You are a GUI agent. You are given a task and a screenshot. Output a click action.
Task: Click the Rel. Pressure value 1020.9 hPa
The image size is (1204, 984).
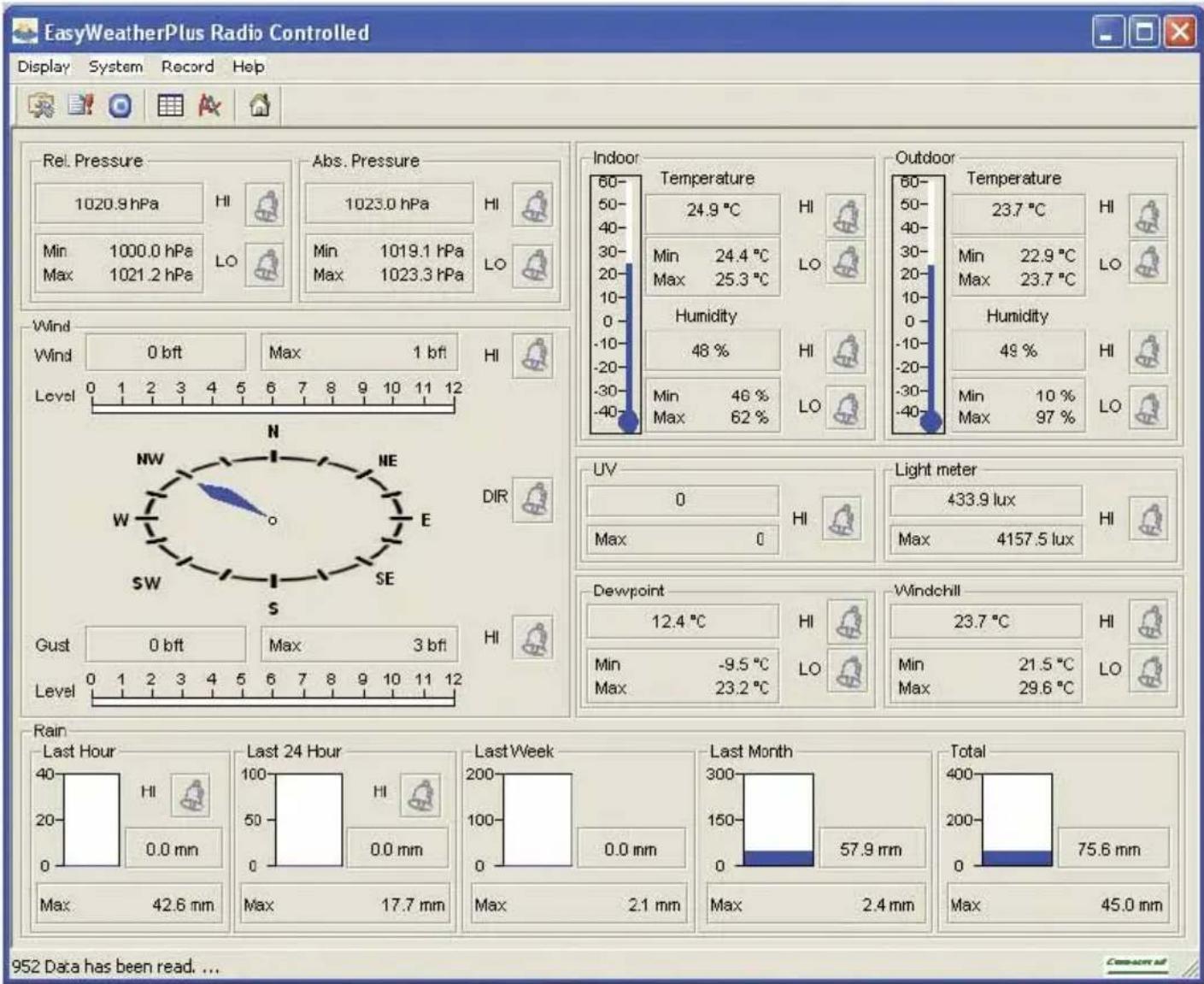pyautogui.click(x=119, y=203)
